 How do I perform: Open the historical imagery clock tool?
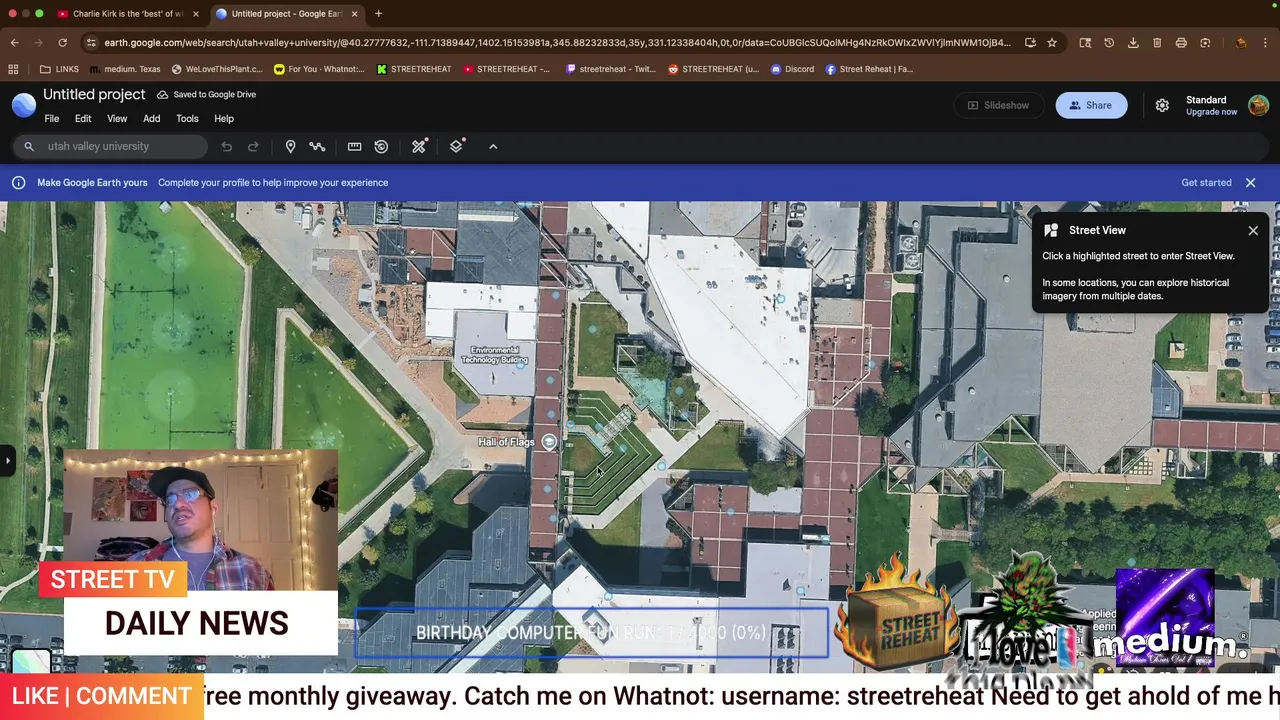coord(381,147)
